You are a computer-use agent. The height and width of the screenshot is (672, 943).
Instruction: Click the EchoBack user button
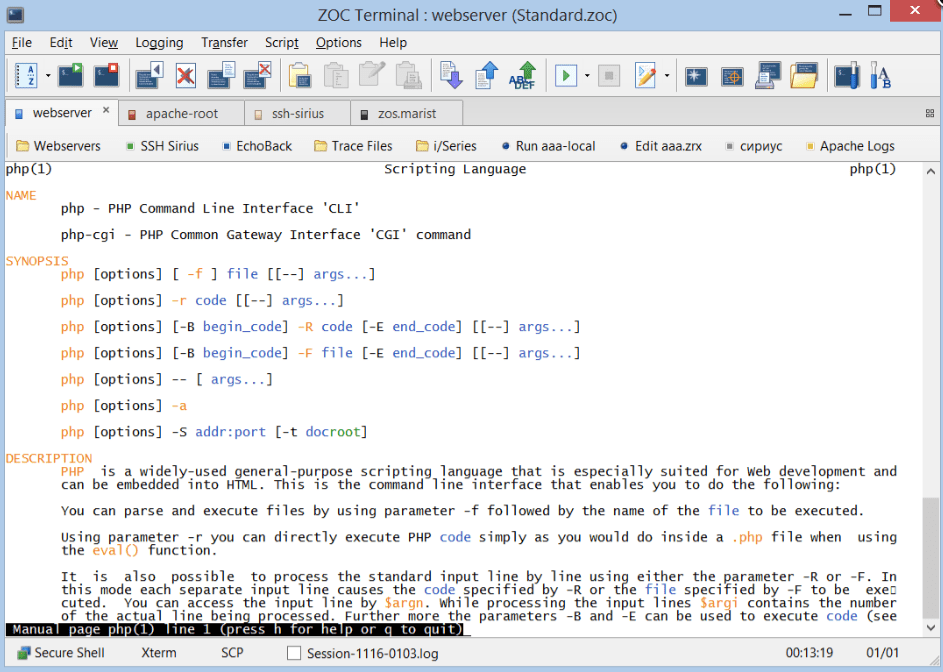pos(257,146)
